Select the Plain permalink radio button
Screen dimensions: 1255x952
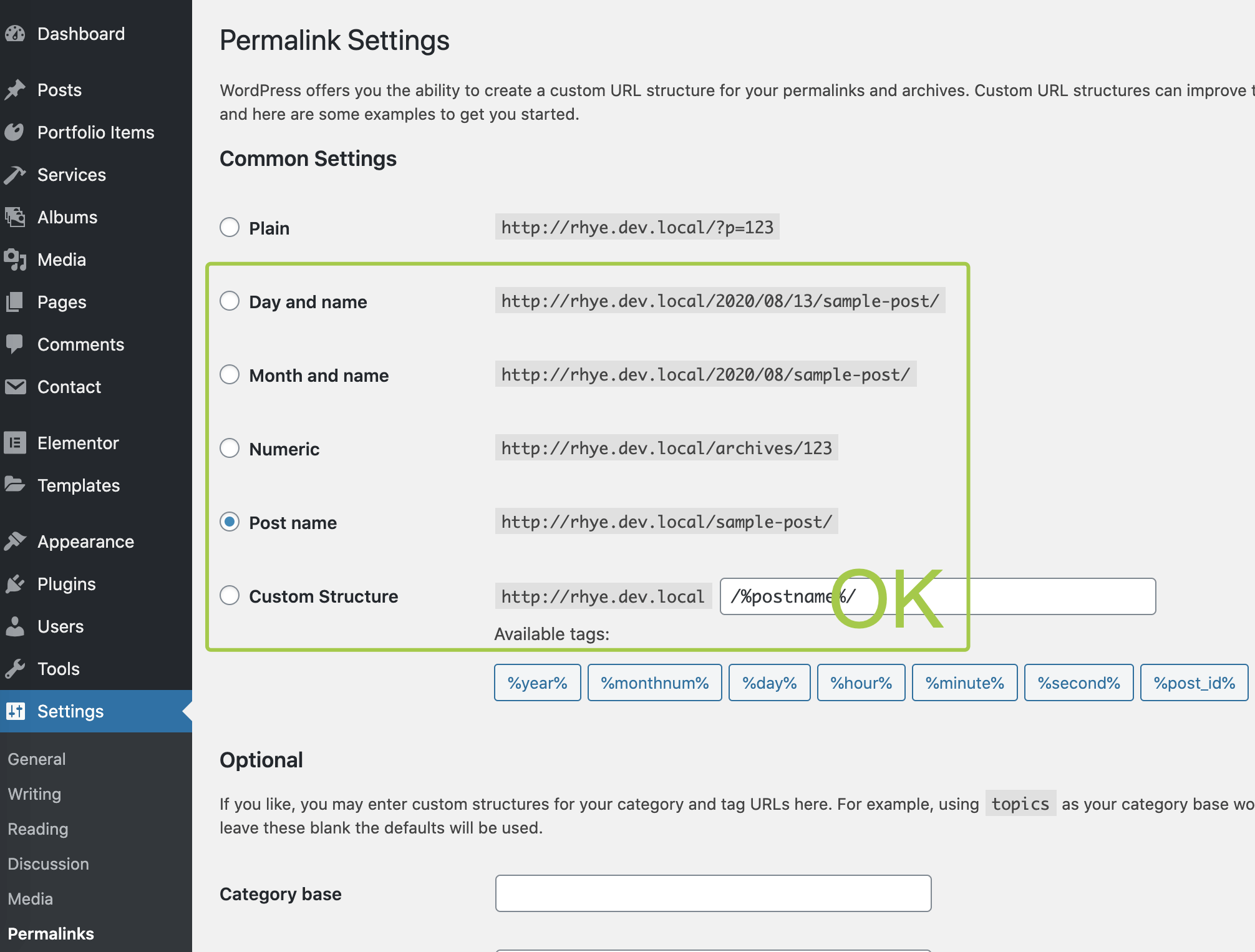[x=230, y=228]
